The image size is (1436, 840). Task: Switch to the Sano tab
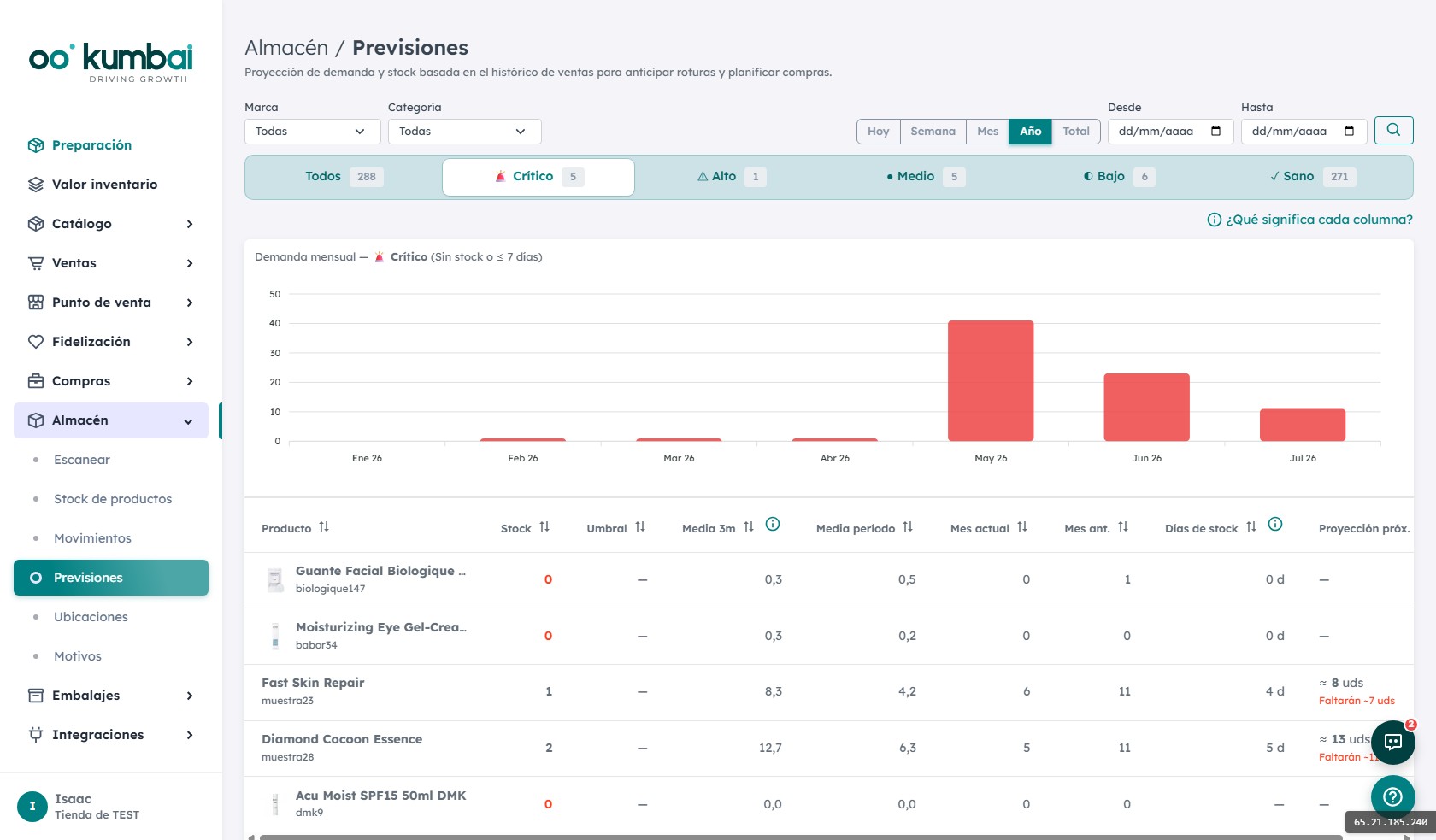(1314, 177)
